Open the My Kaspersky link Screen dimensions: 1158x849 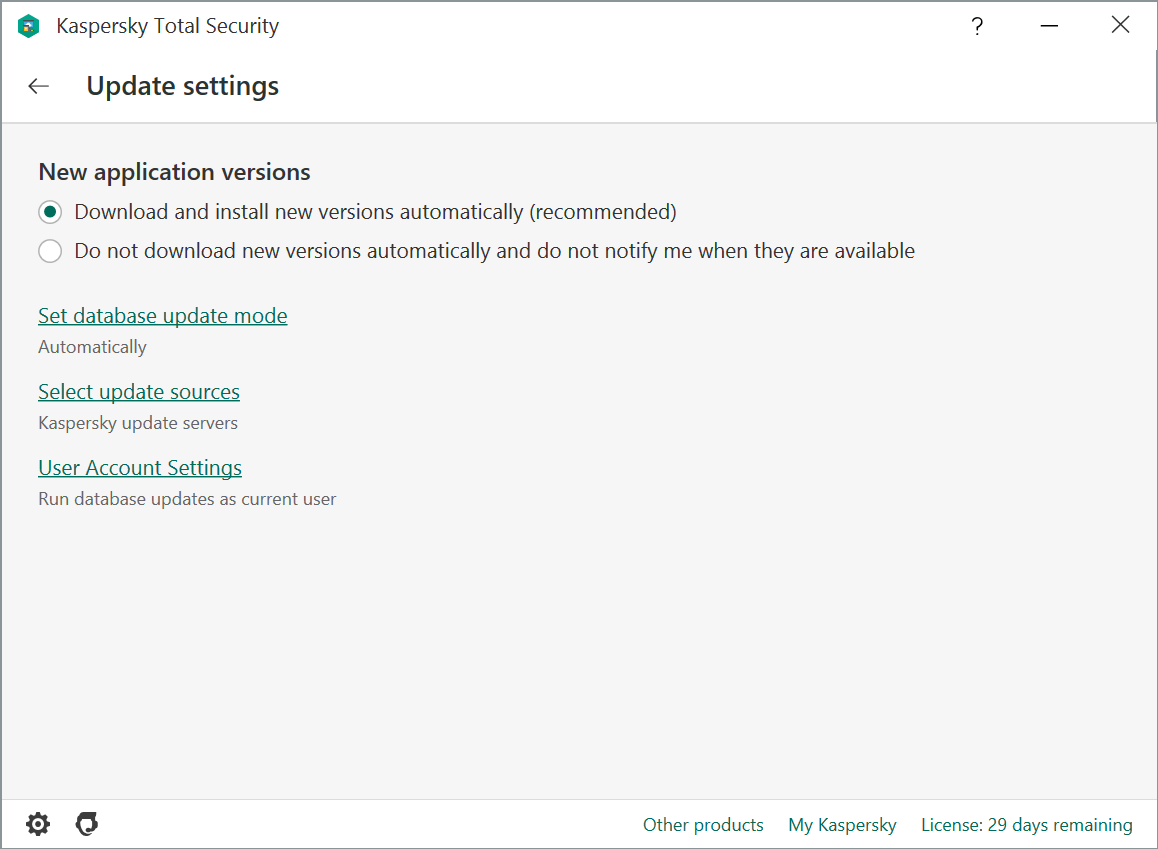843,825
